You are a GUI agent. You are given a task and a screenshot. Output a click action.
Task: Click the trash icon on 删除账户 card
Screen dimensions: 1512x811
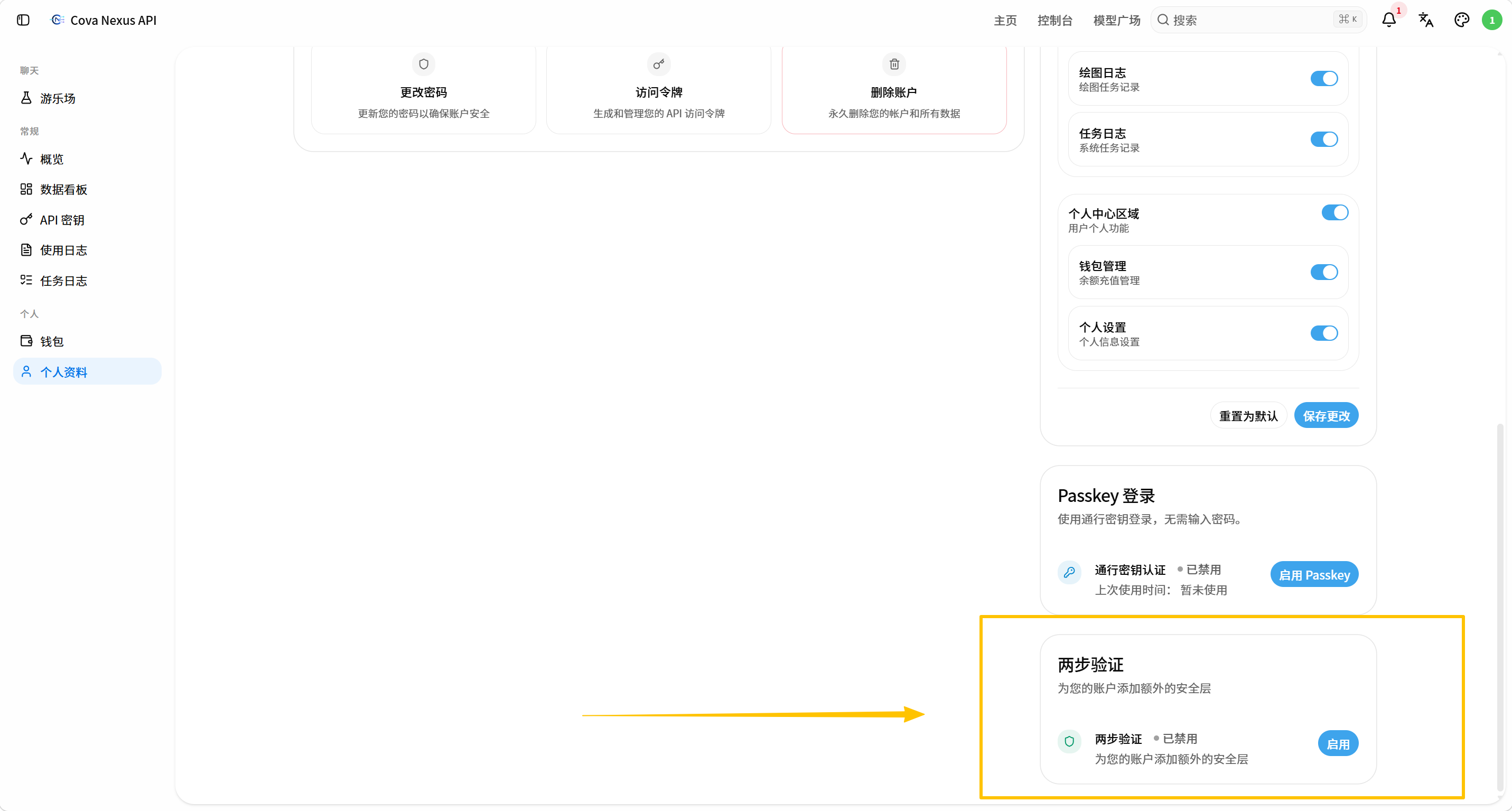tap(894, 64)
